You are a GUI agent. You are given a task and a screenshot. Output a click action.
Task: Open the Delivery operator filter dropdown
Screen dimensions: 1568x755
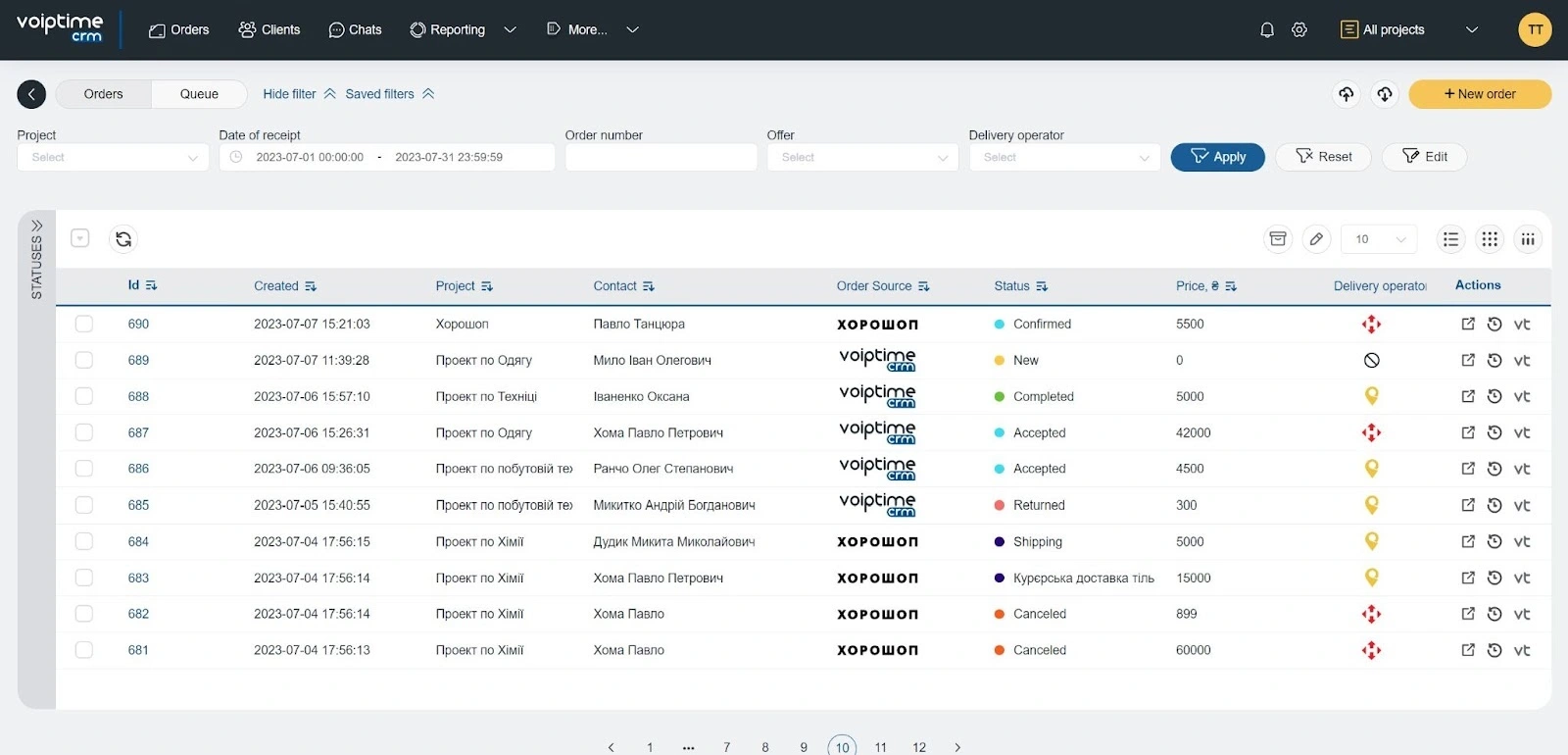(1064, 157)
